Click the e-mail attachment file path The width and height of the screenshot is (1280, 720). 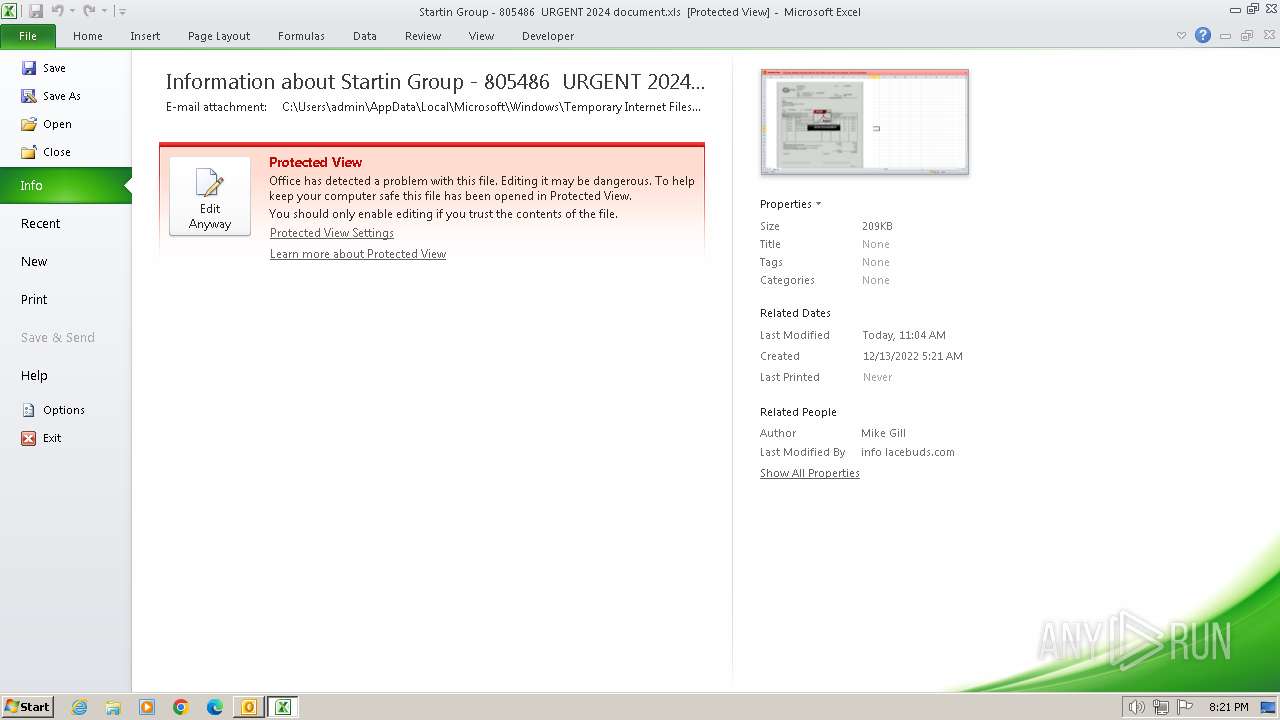tap(491, 107)
